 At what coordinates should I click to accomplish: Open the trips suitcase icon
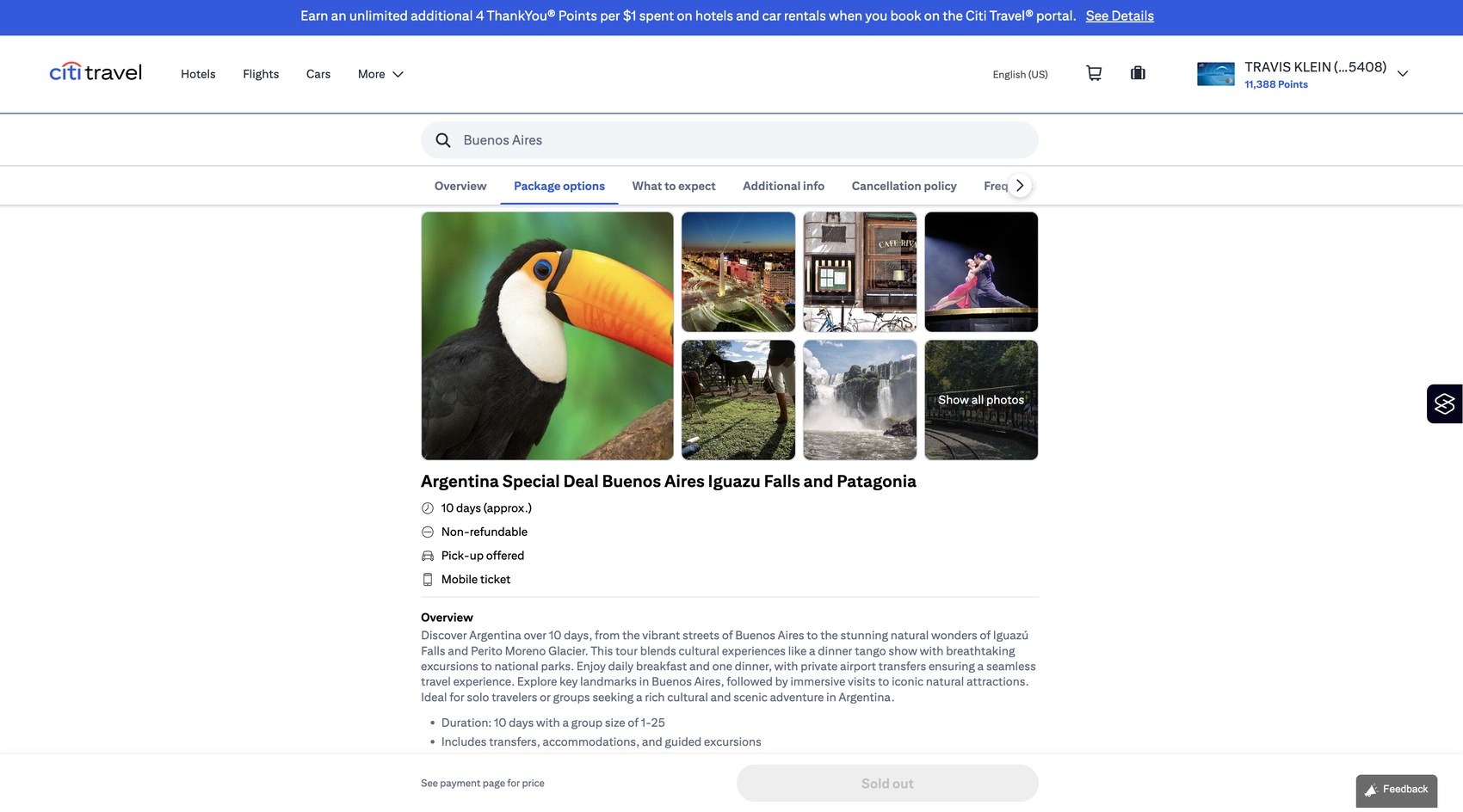(1138, 74)
